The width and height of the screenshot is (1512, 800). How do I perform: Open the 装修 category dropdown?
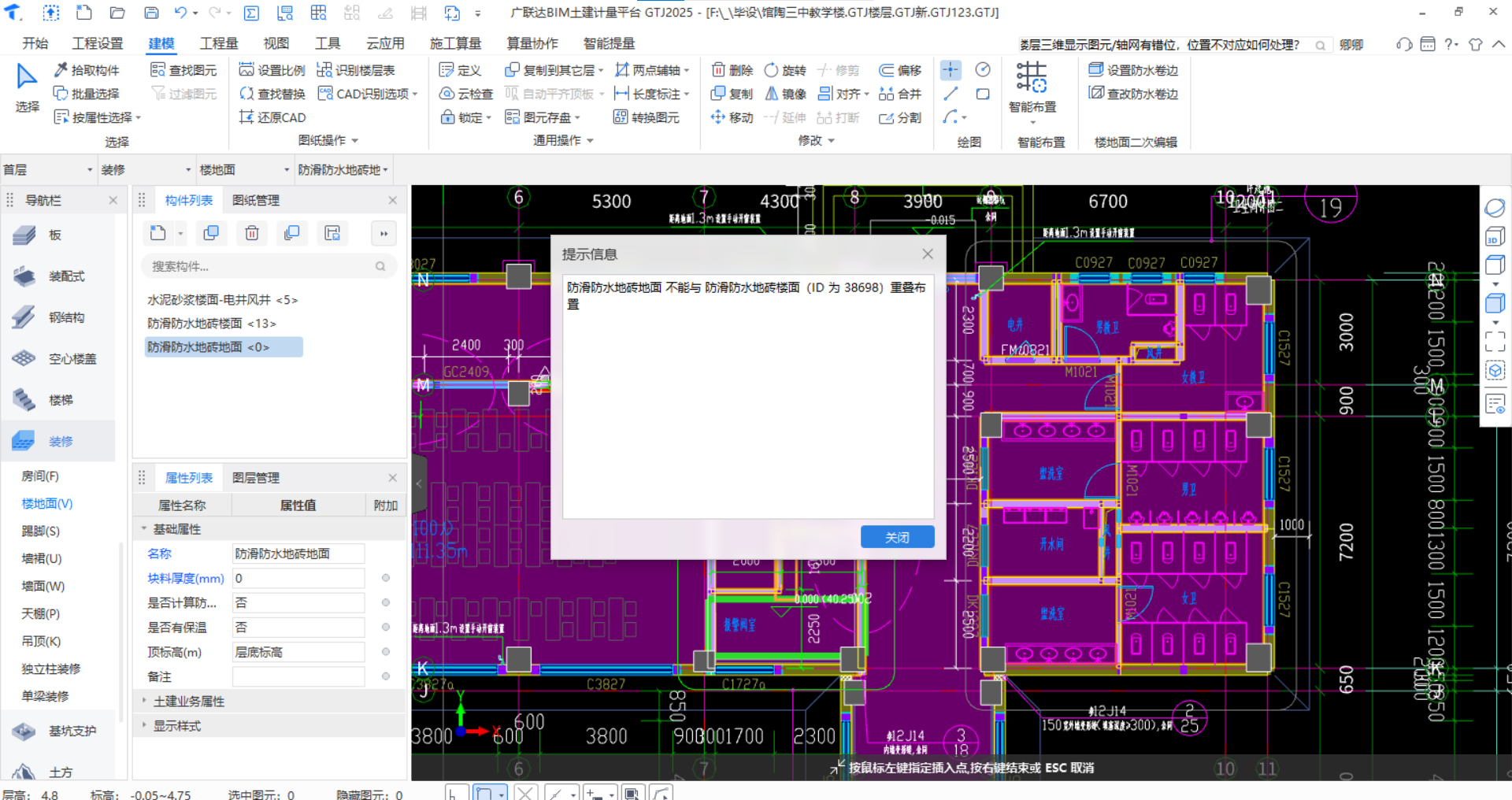pos(146,170)
